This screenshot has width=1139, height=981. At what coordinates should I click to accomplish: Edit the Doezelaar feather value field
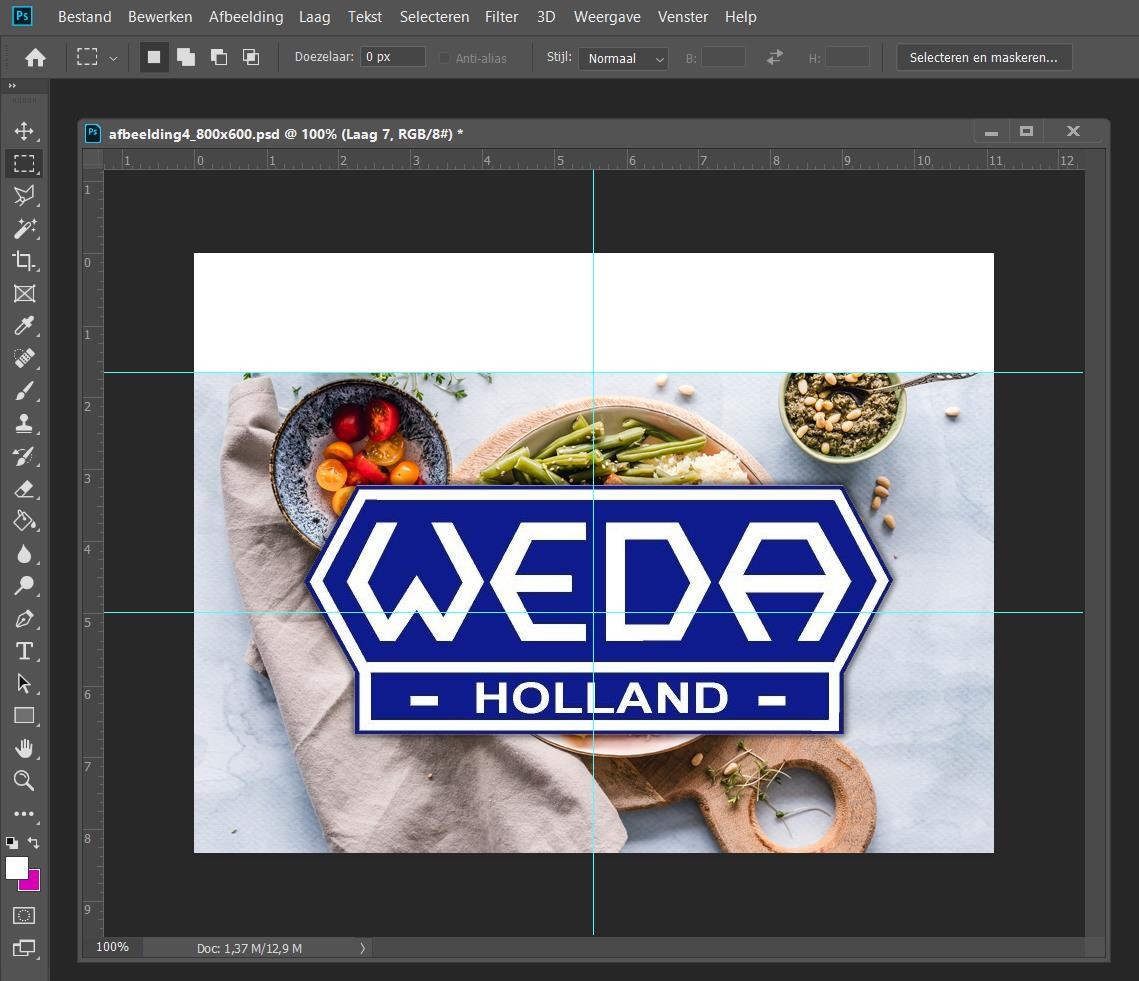pos(392,57)
